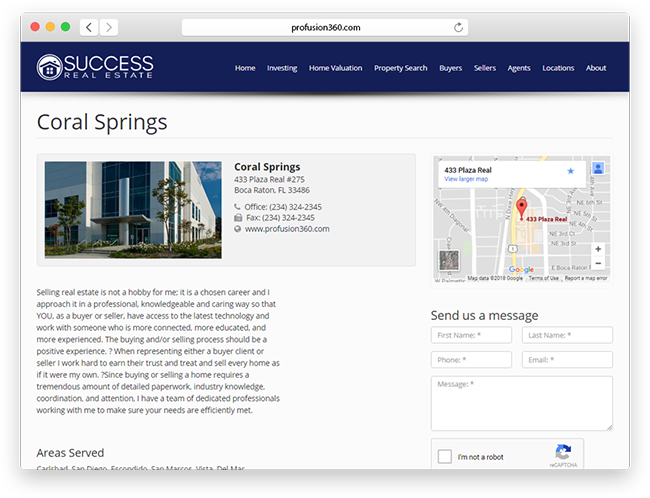Click the globe website icon
650x498 pixels.
coord(238,228)
